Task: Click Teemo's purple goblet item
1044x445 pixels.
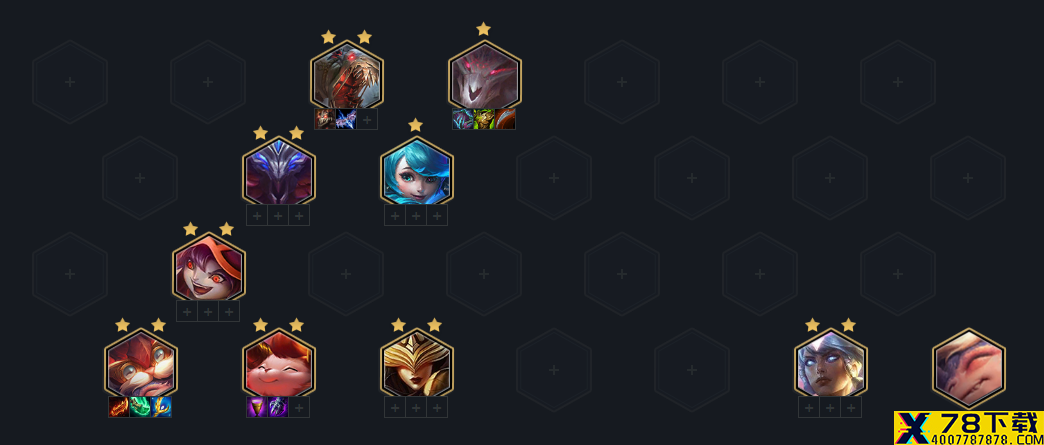Action: tap(257, 407)
